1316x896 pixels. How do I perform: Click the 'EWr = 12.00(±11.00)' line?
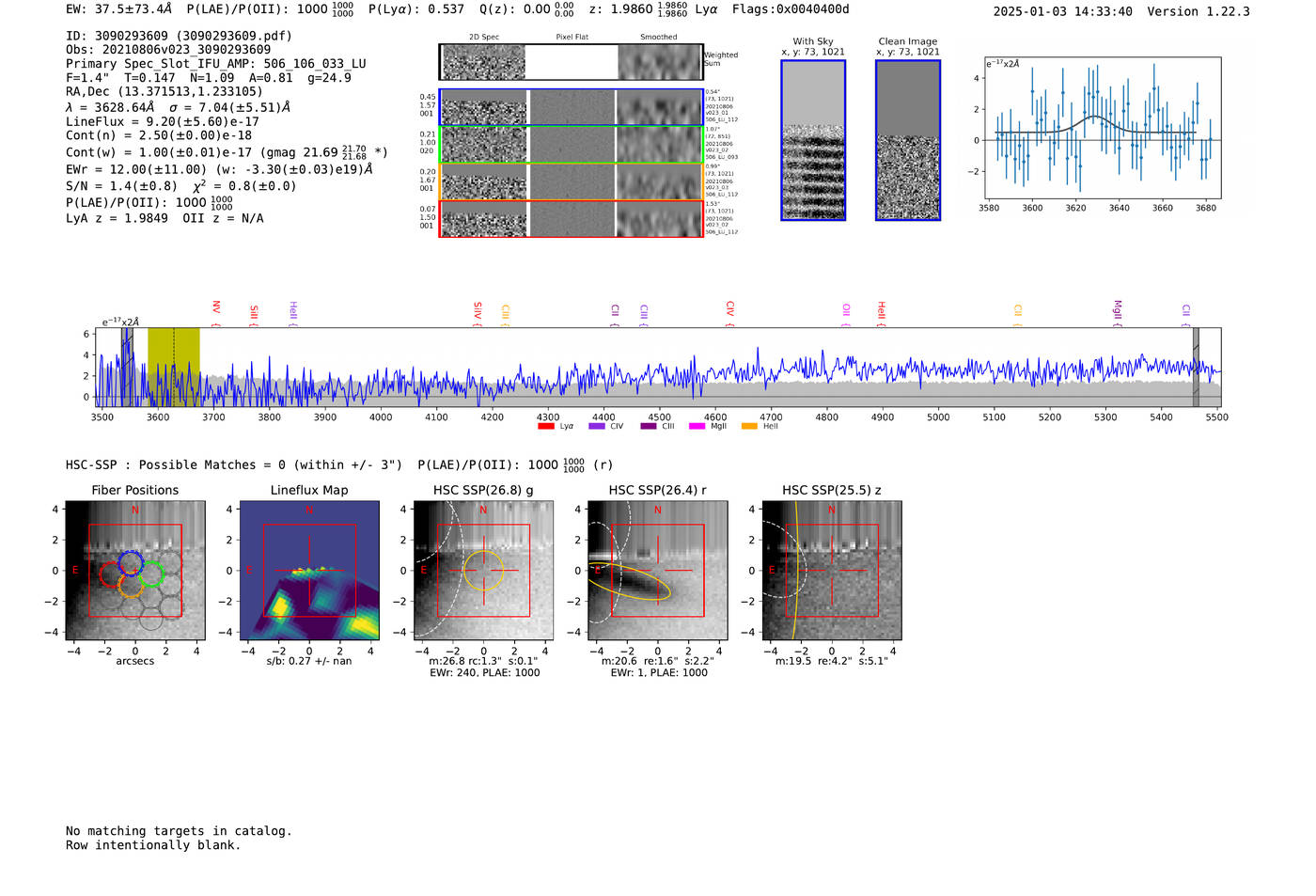[x=219, y=169]
